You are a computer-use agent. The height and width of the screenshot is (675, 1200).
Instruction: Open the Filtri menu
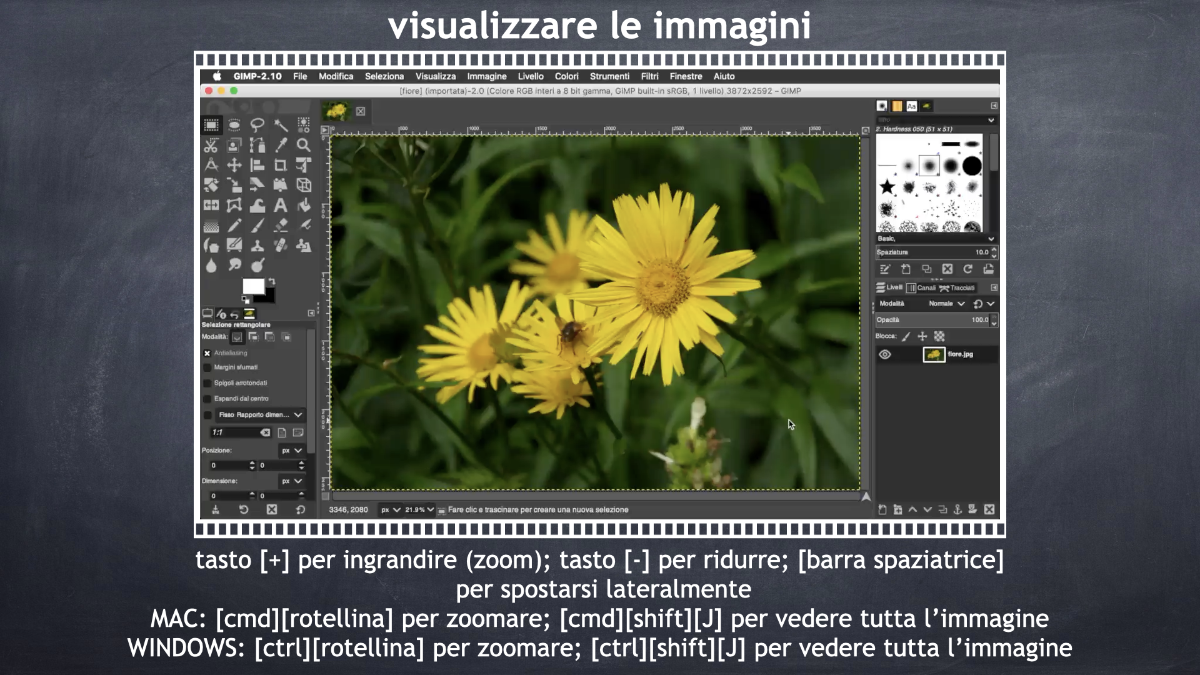pos(649,76)
